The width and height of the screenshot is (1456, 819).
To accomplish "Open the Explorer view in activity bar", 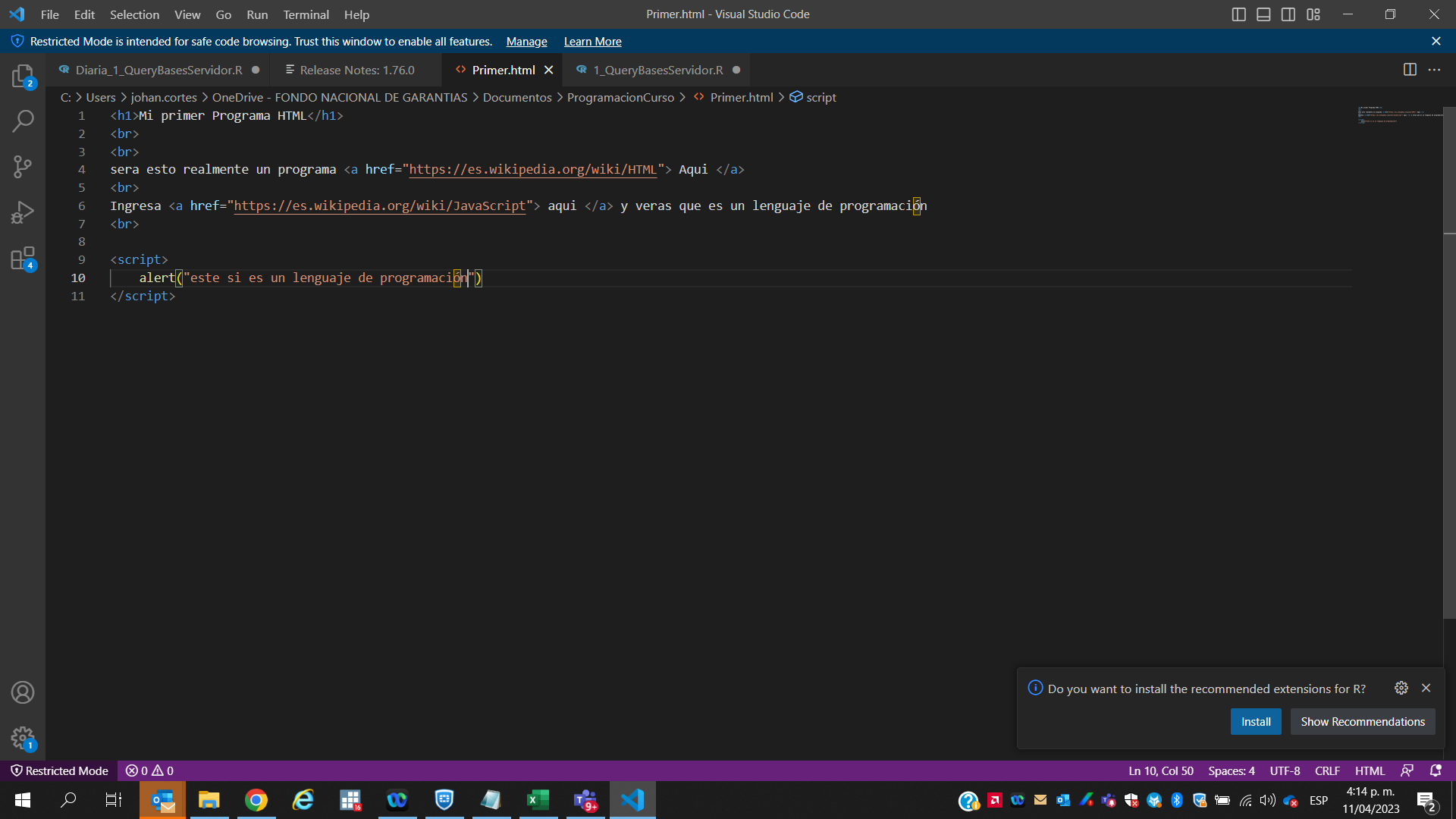I will [x=23, y=76].
